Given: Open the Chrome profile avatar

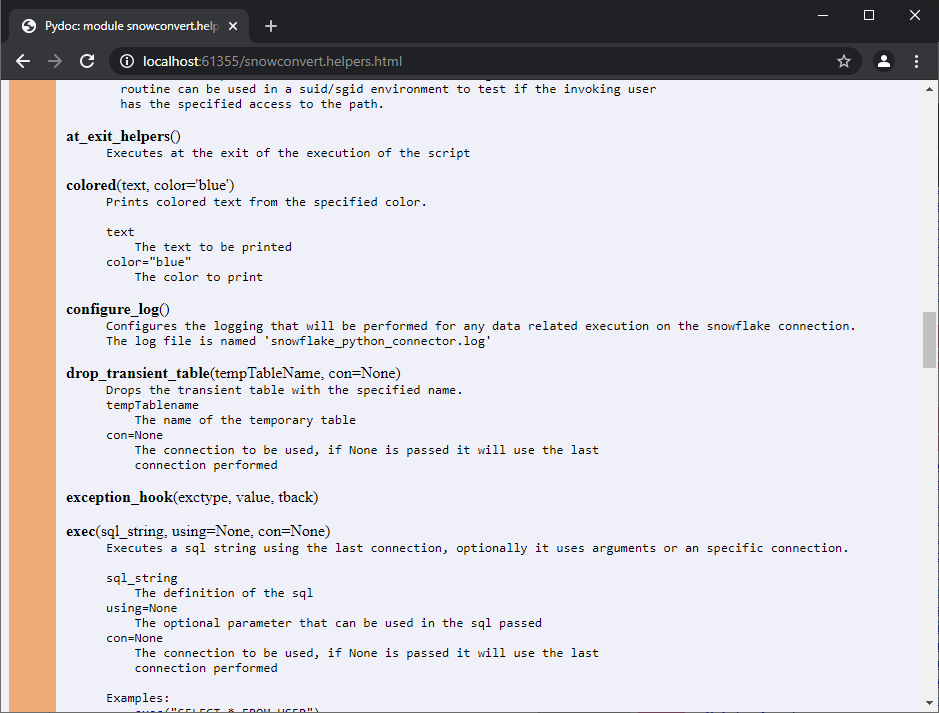Looking at the screenshot, I should (x=883, y=60).
